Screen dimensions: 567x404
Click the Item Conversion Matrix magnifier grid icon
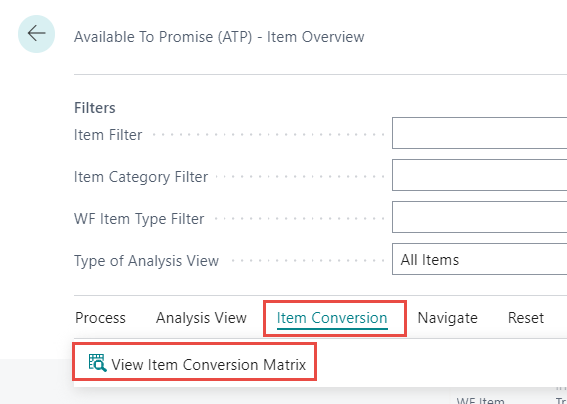point(98,363)
